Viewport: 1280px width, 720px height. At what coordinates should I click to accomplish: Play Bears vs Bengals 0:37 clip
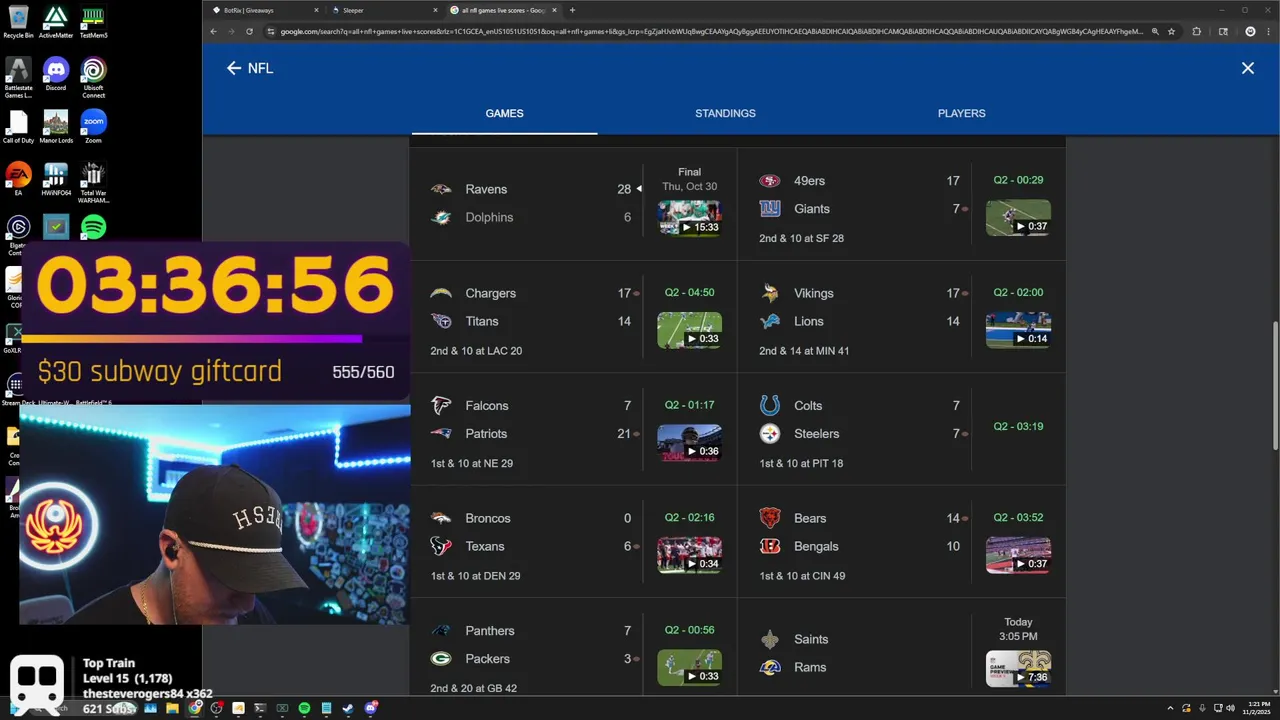pos(1018,554)
